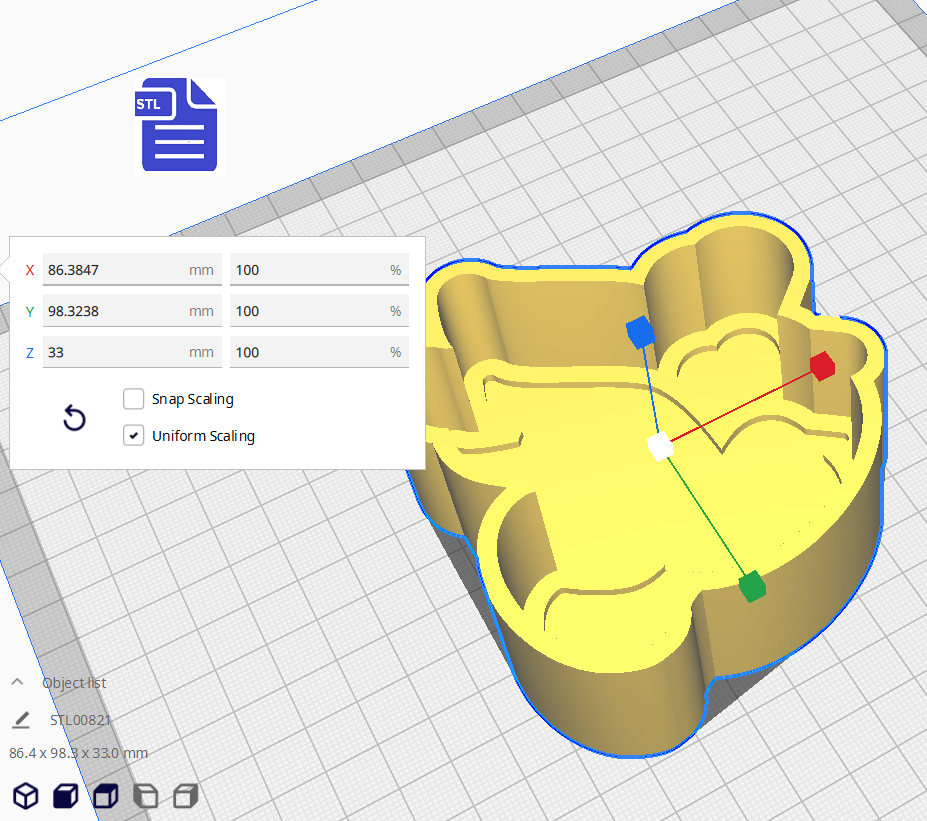The image size is (927, 821).
Task: Enable the Snap Scaling checkbox
Action: click(x=133, y=399)
